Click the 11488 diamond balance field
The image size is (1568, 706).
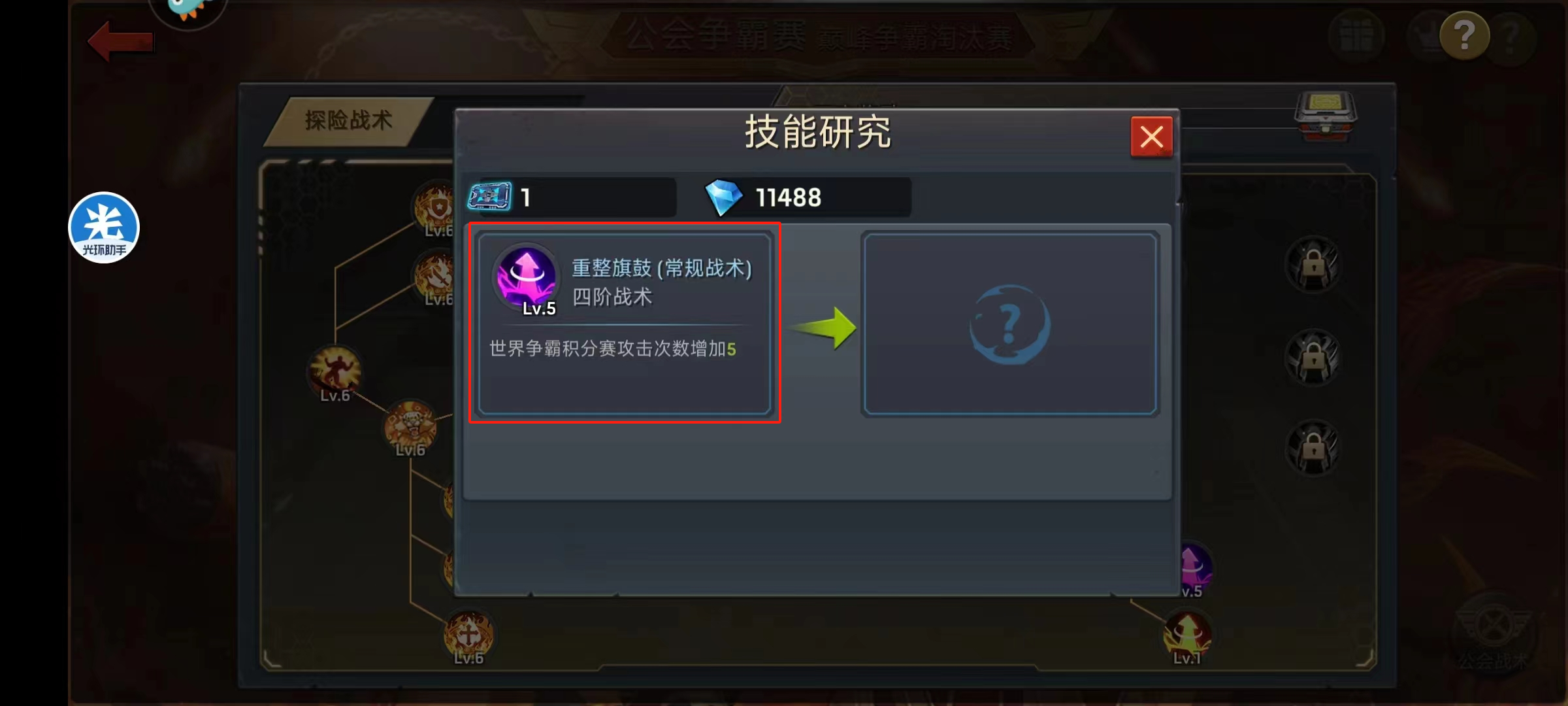(x=808, y=197)
